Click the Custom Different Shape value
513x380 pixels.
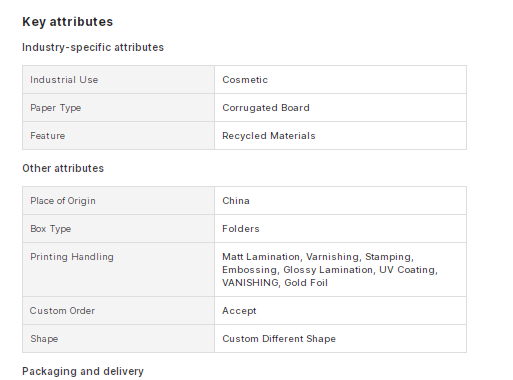coord(279,339)
